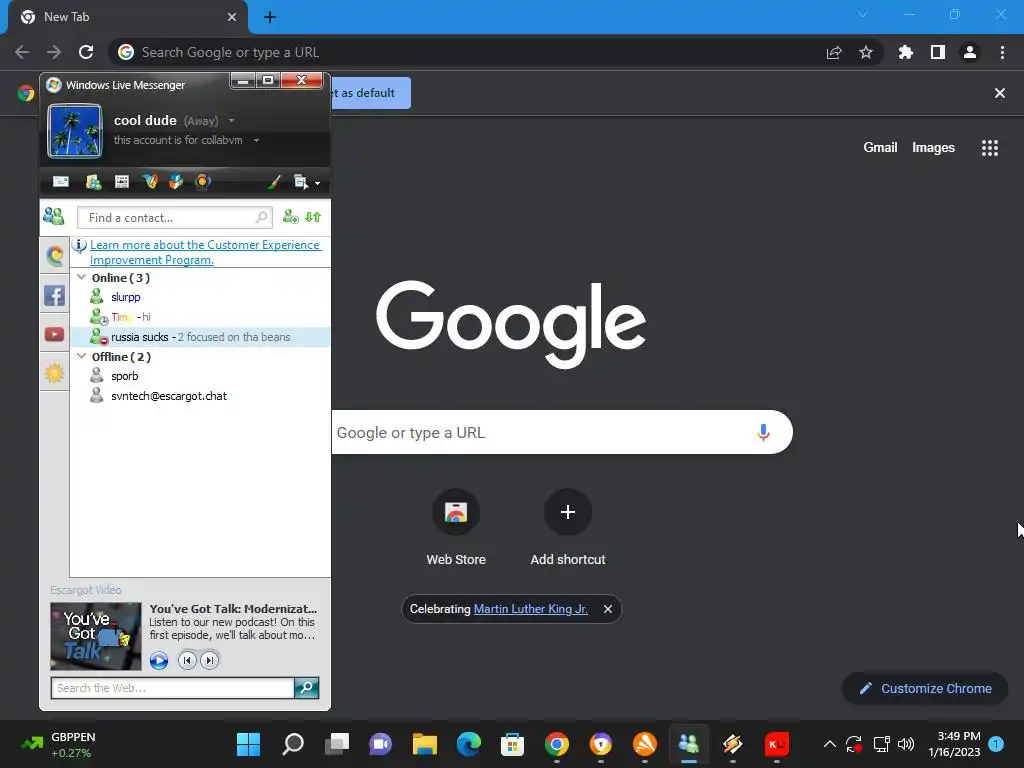Open Images link on Google page

(x=933, y=148)
